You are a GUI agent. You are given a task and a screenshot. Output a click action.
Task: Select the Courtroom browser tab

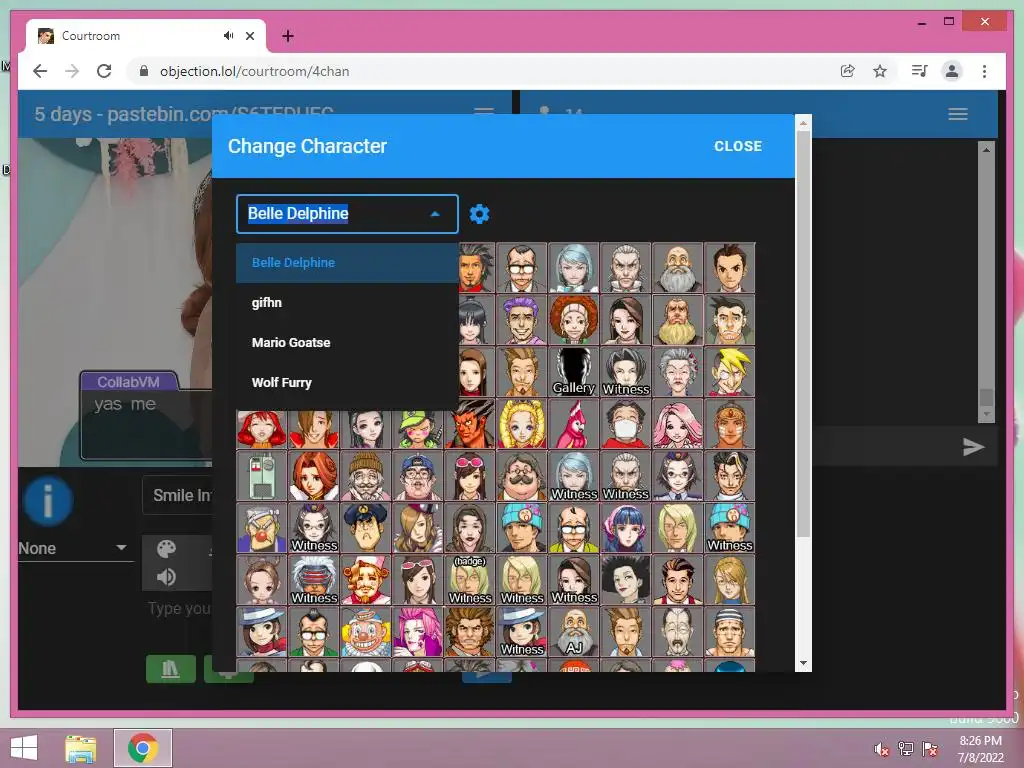pyautogui.click(x=146, y=36)
